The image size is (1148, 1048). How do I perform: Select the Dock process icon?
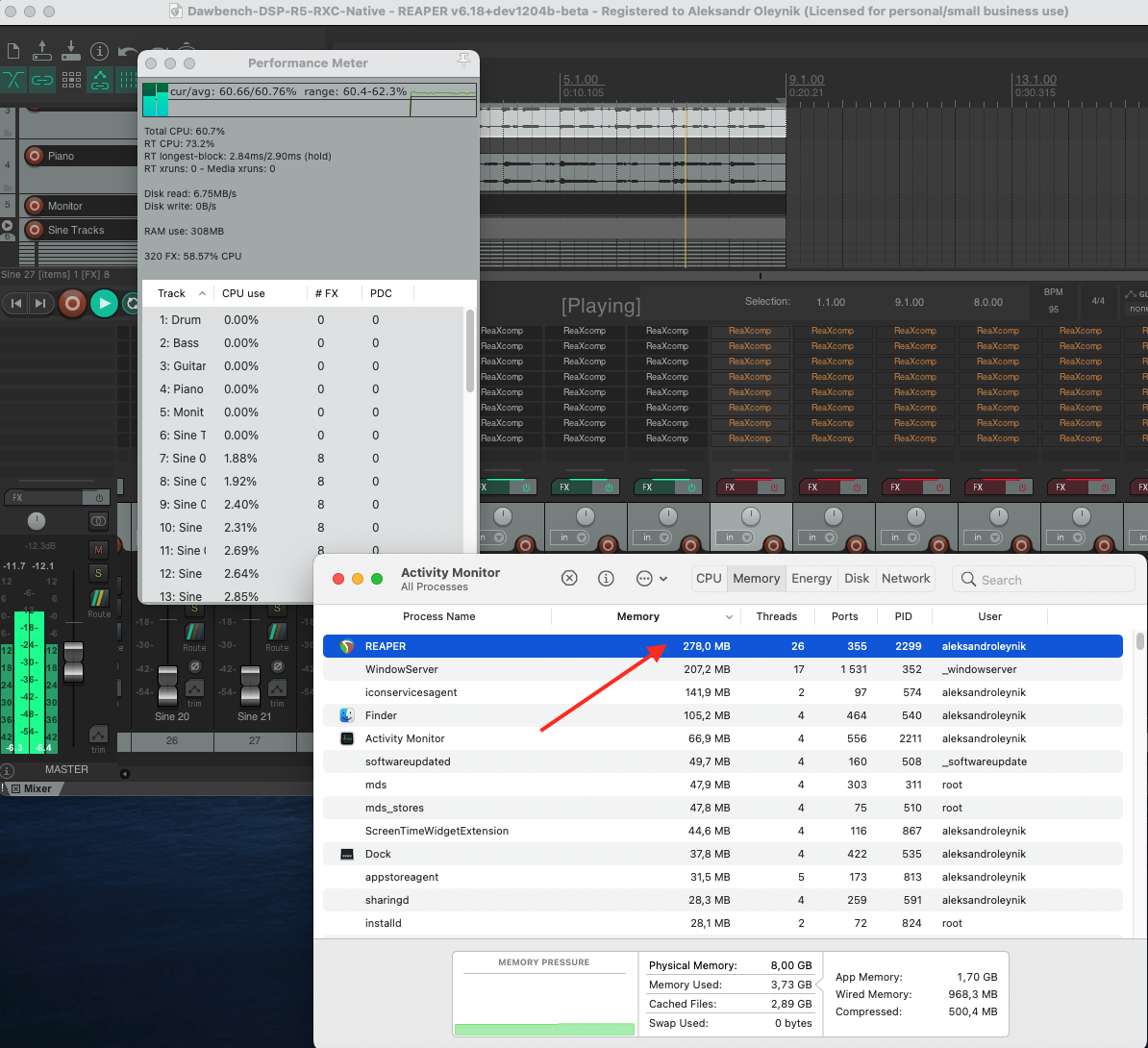(x=347, y=854)
